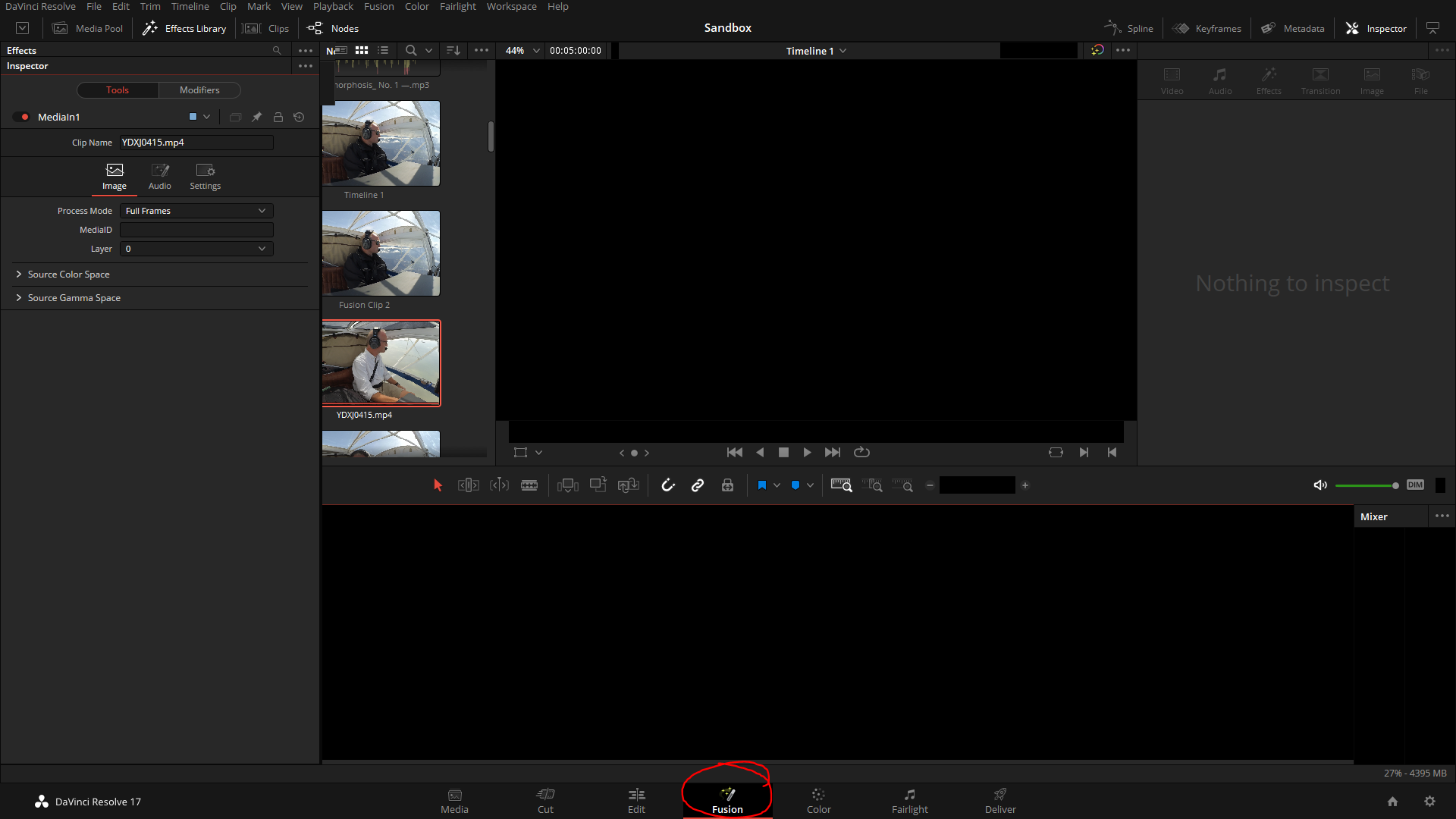This screenshot has height=819, width=1456.
Task: Open the flag color dropdown arrow
Action: (x=777, y=485)
